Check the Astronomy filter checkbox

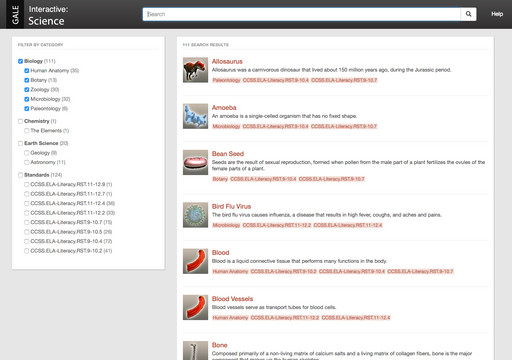tap(27, 162)
